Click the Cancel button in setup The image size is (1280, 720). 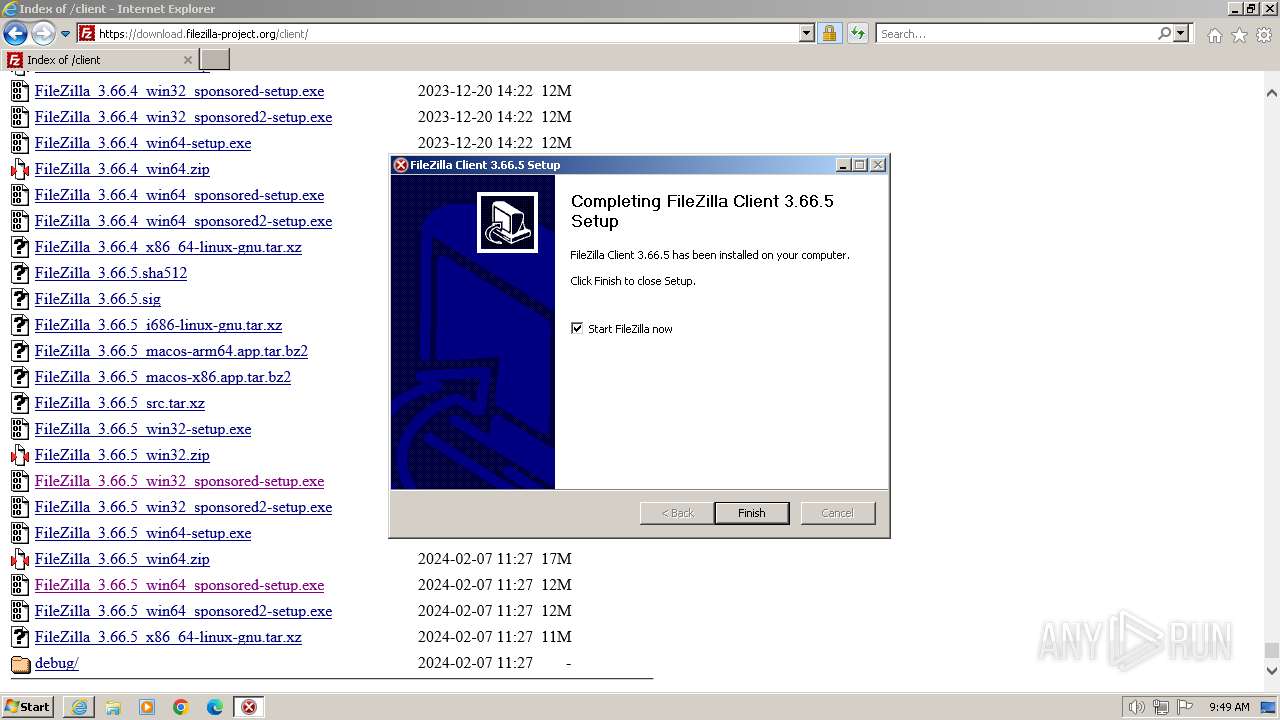click(x=838, y=513)
